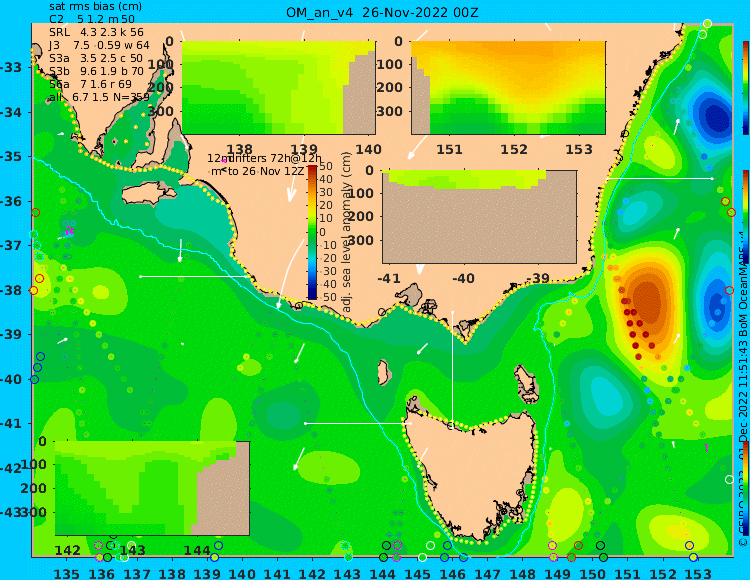Screen dimensions: 750x580
Task: Click the central sea level anomaly colorbar
Action: point(312,232)
